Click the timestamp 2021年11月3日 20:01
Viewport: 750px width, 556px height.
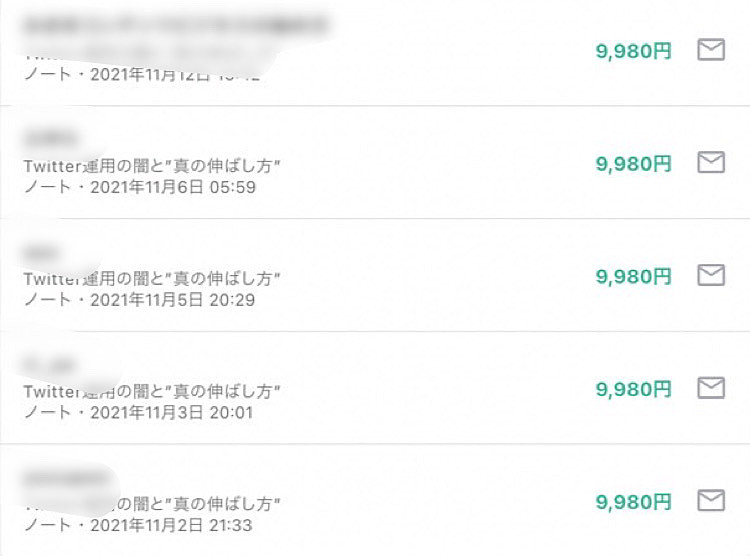171,412
